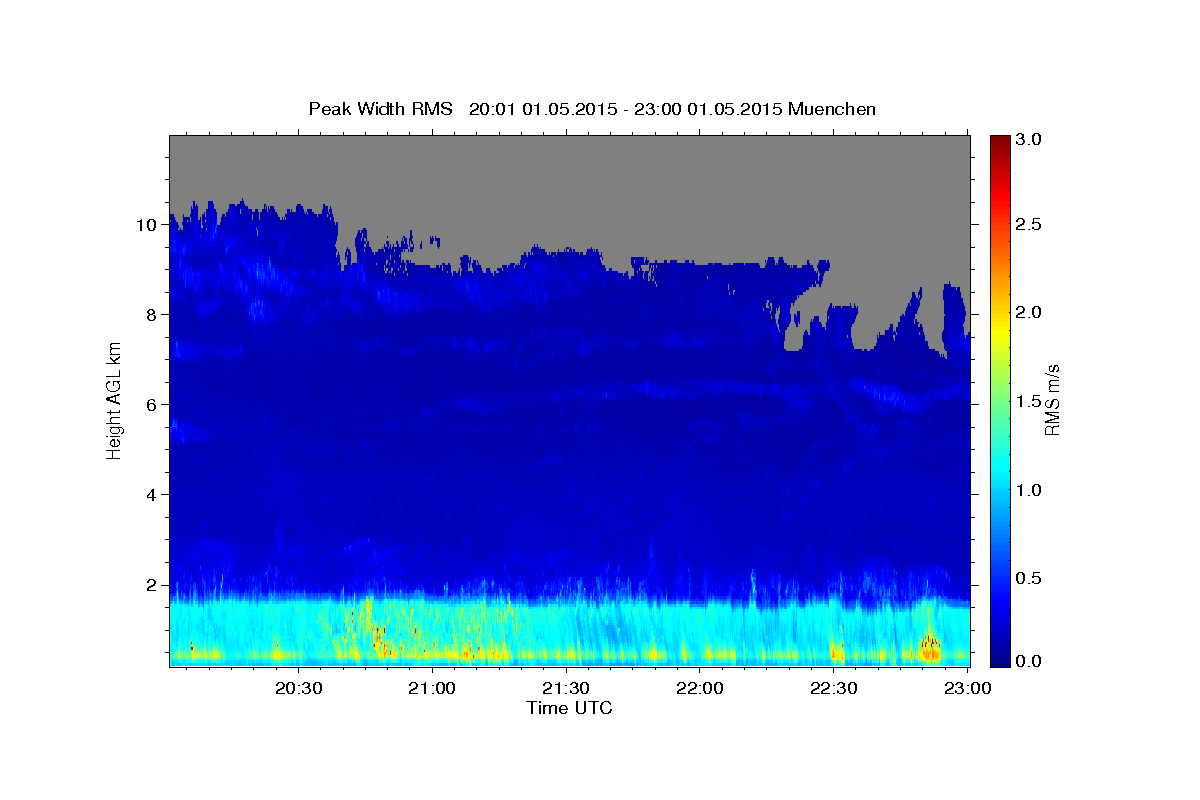Click the 'Muenchen' location in the title
The width and height of the screenshot is (1200, 800).
pyautogui.click(x=832, y=108)
